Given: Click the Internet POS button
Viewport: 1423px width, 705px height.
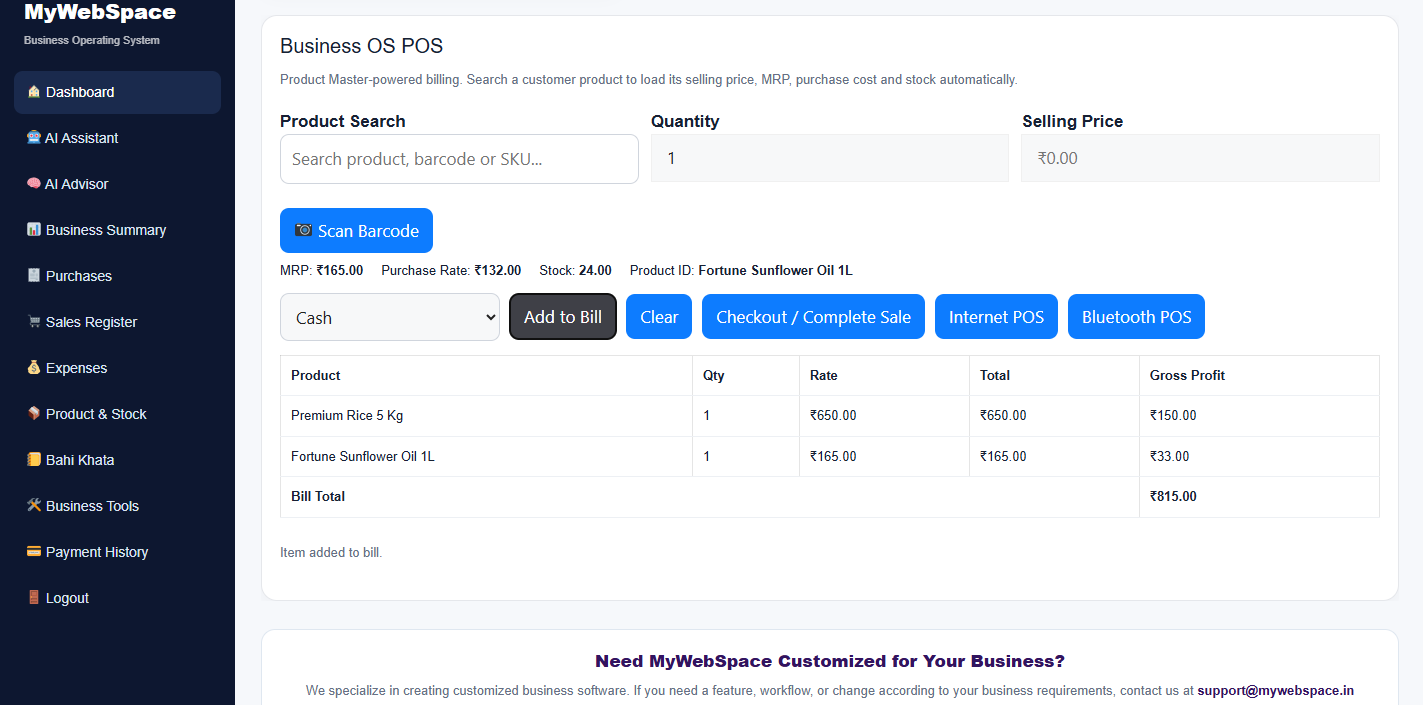Looking at the screenshot, I should [x=996, y=317].
